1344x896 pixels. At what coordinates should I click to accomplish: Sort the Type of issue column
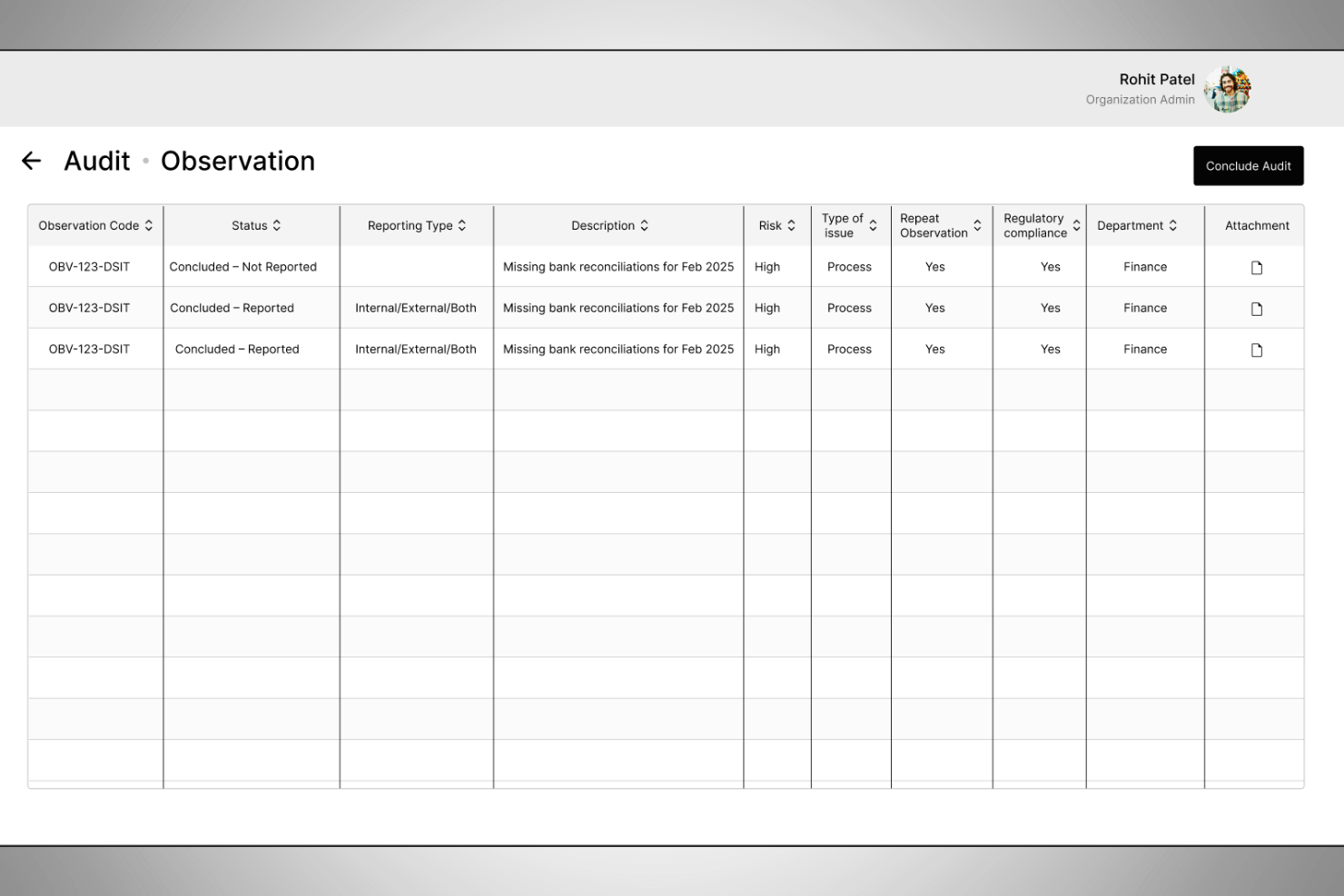click(873, 225)
